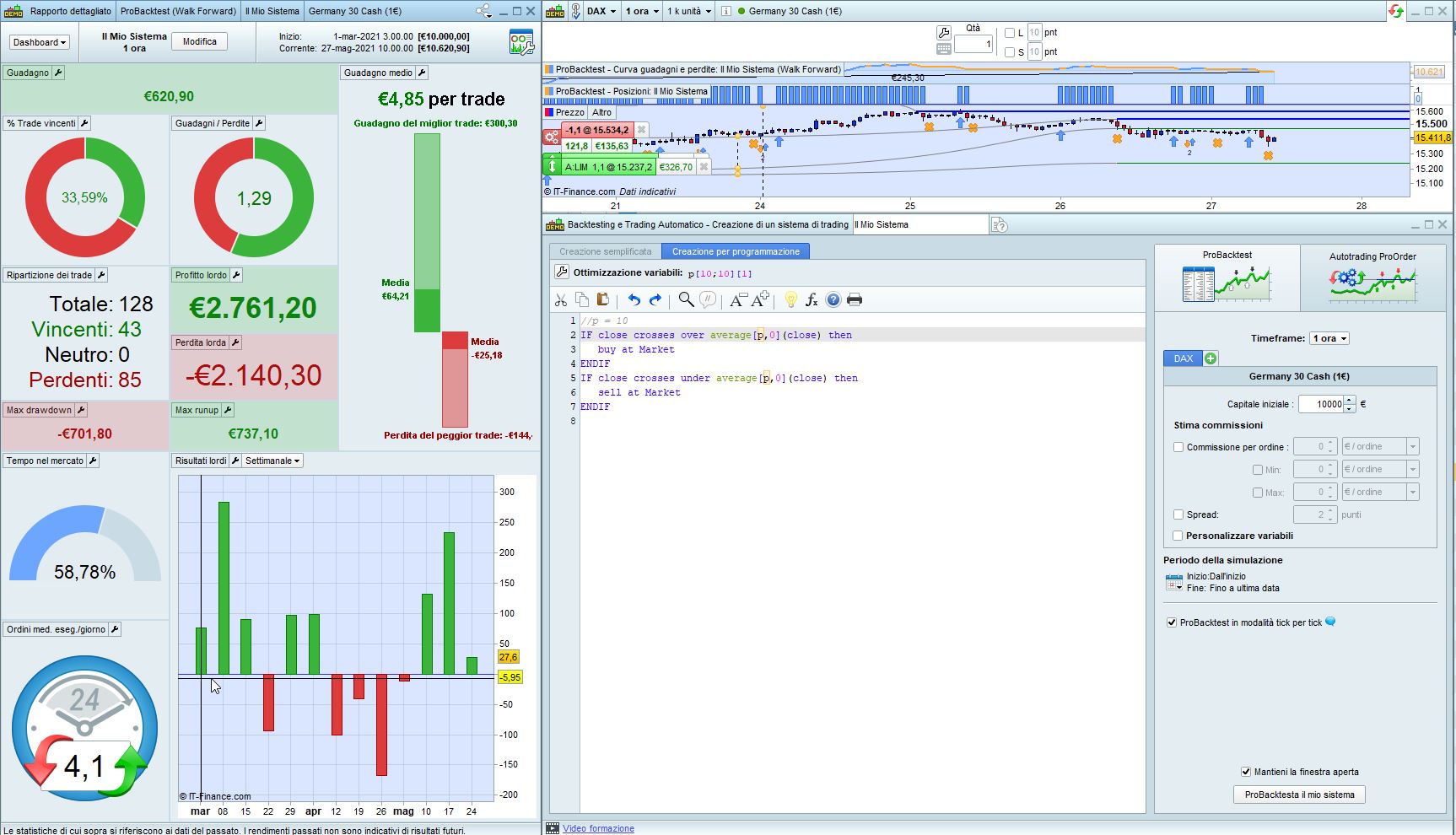Click the paste clipboard icon
The image size is (1456, 835).
(602, 300)
